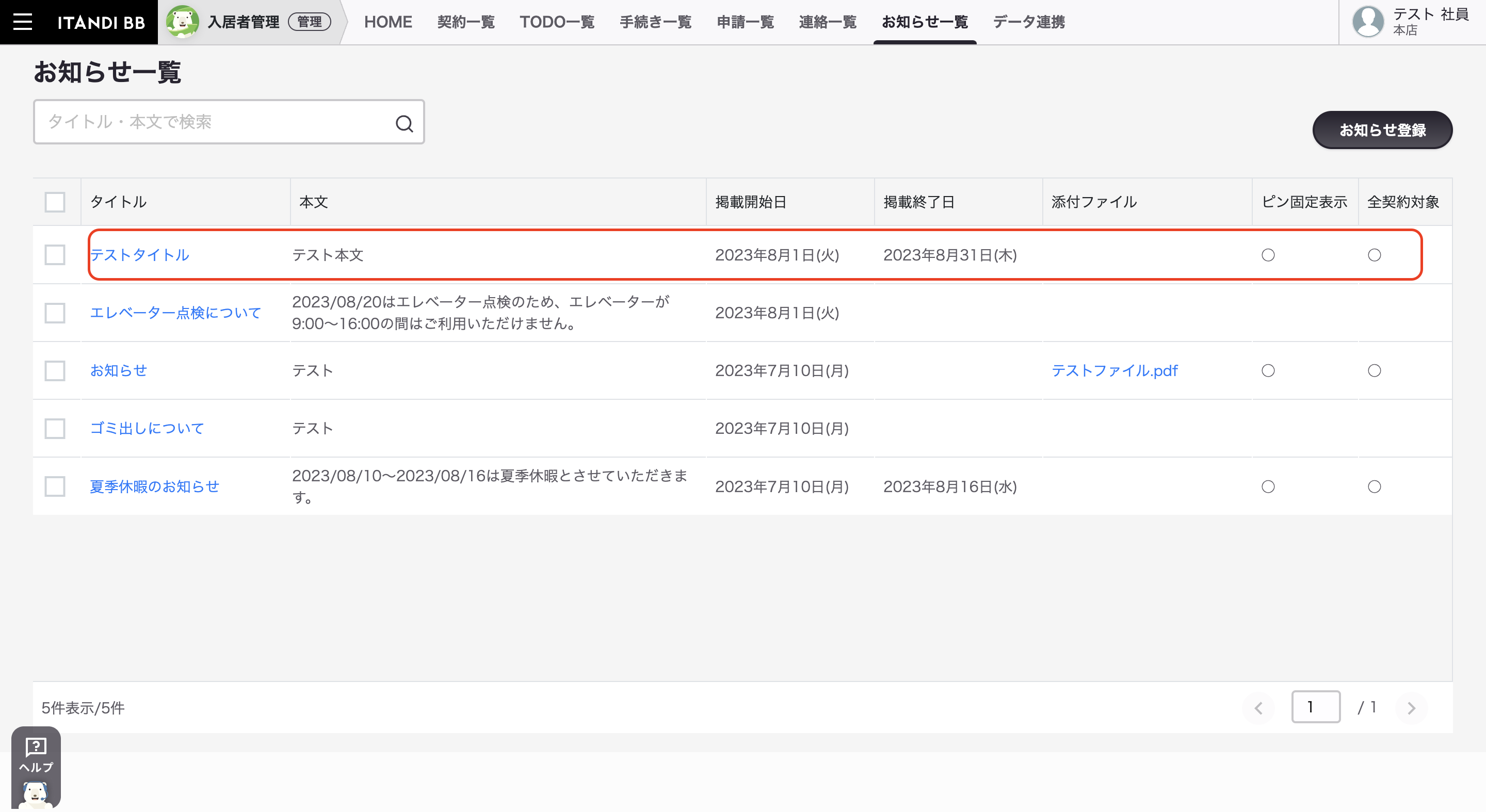Open attachment テストファイル.pdf

(x=1115, y=370)
